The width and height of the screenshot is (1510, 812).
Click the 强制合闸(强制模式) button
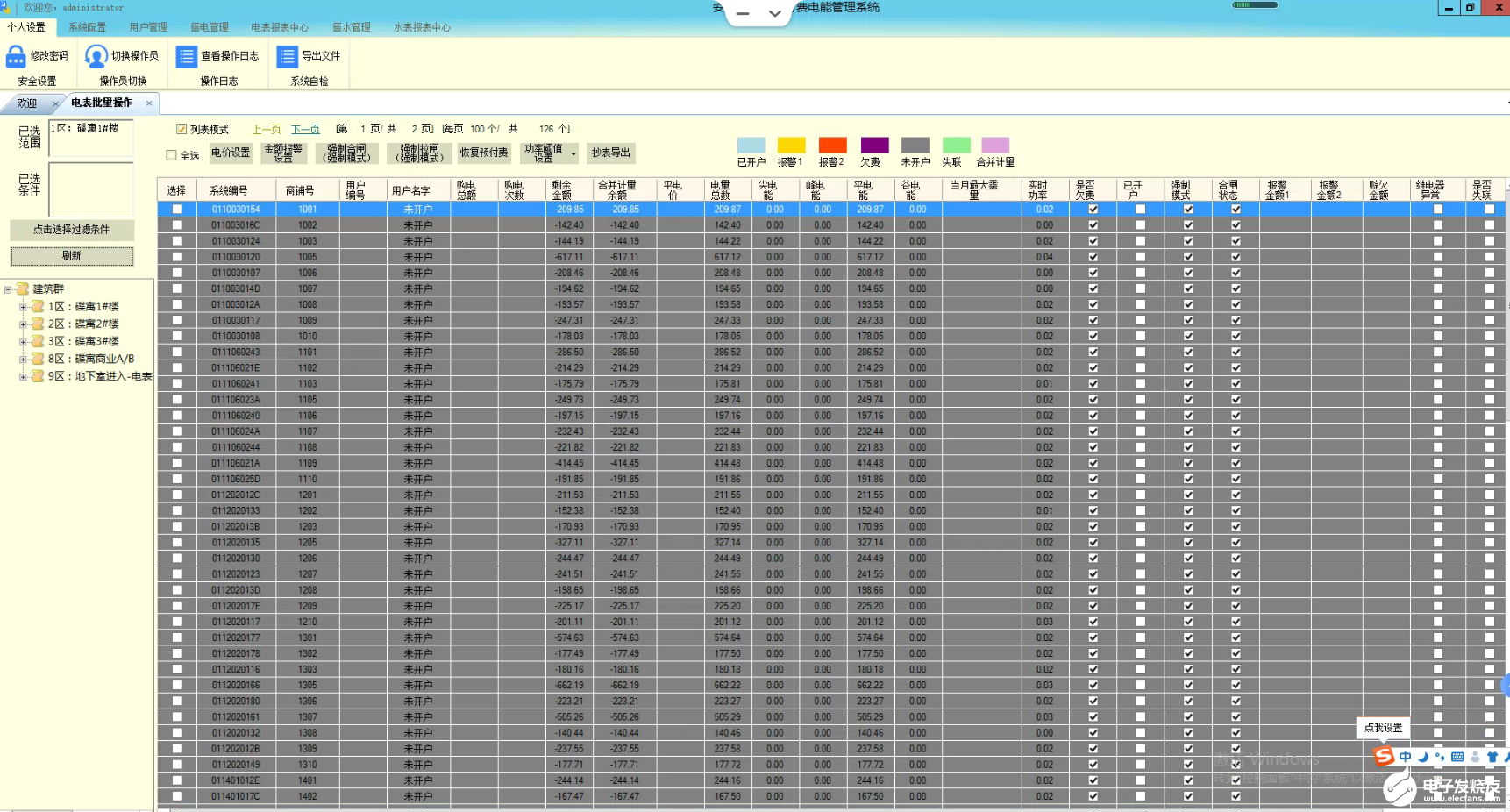tap(346, 153)
